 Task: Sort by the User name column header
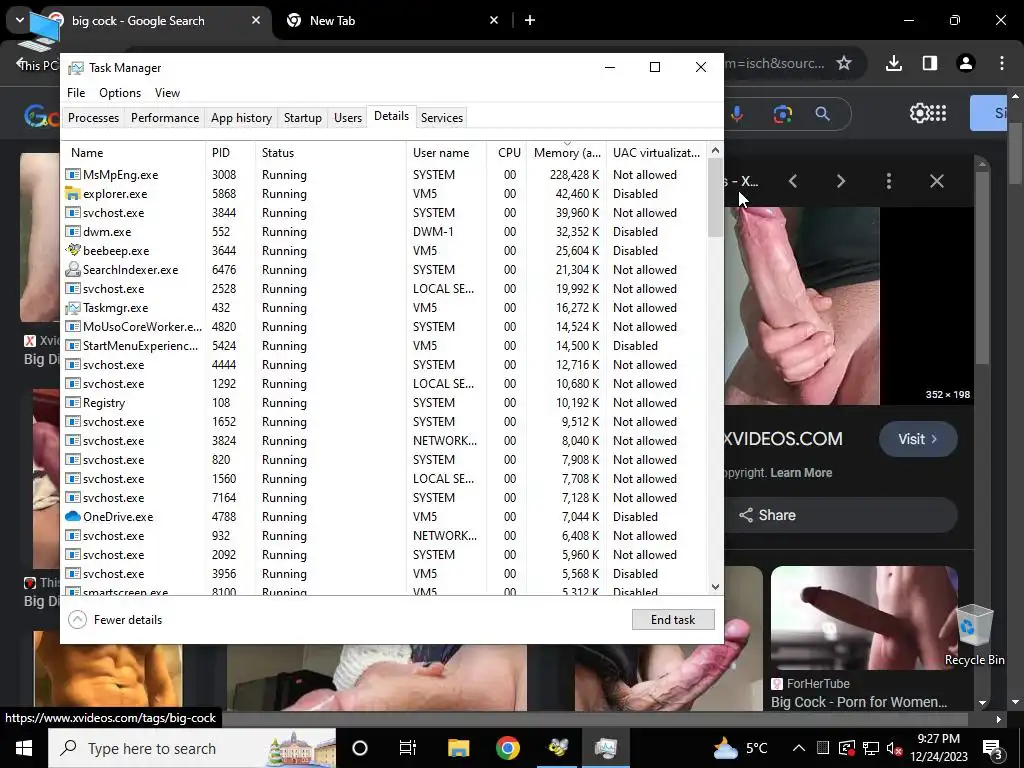click(441, 153)
